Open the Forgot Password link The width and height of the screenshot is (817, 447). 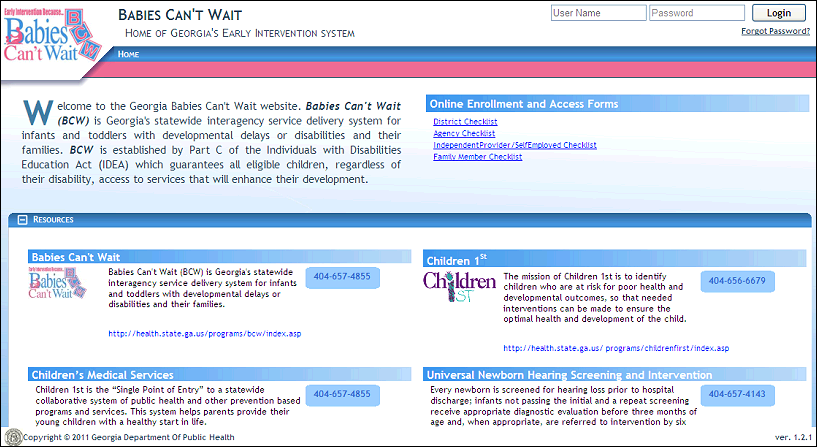(775, 31)
